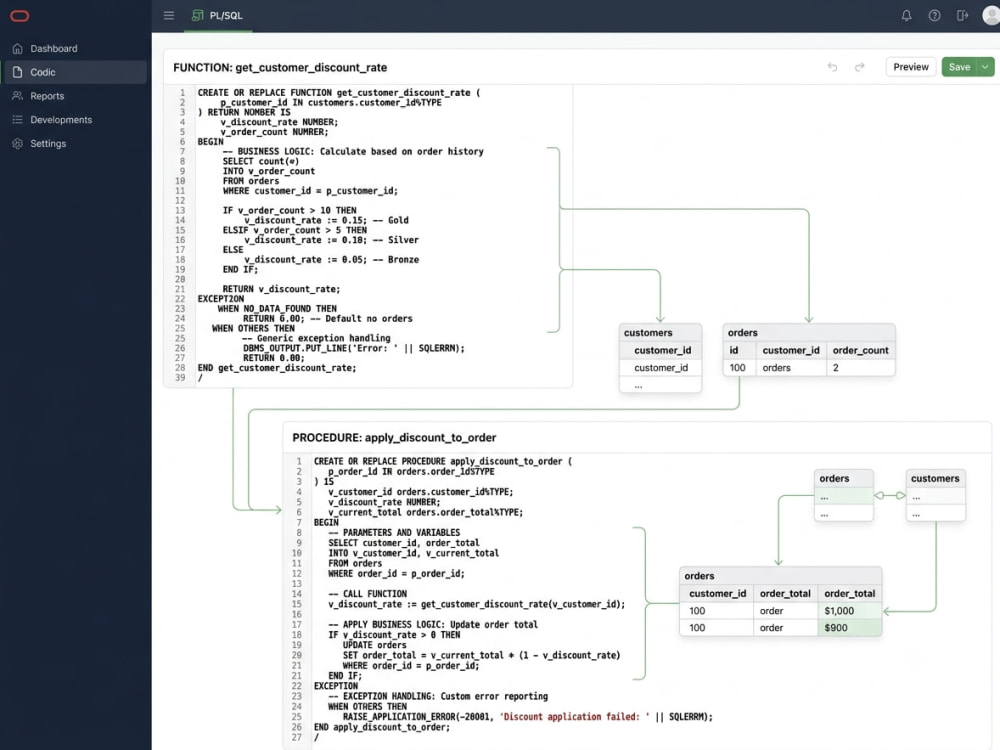Click the 'UPDATE orders' code line
Screen dimensions: 1000x750
point(374,645)
